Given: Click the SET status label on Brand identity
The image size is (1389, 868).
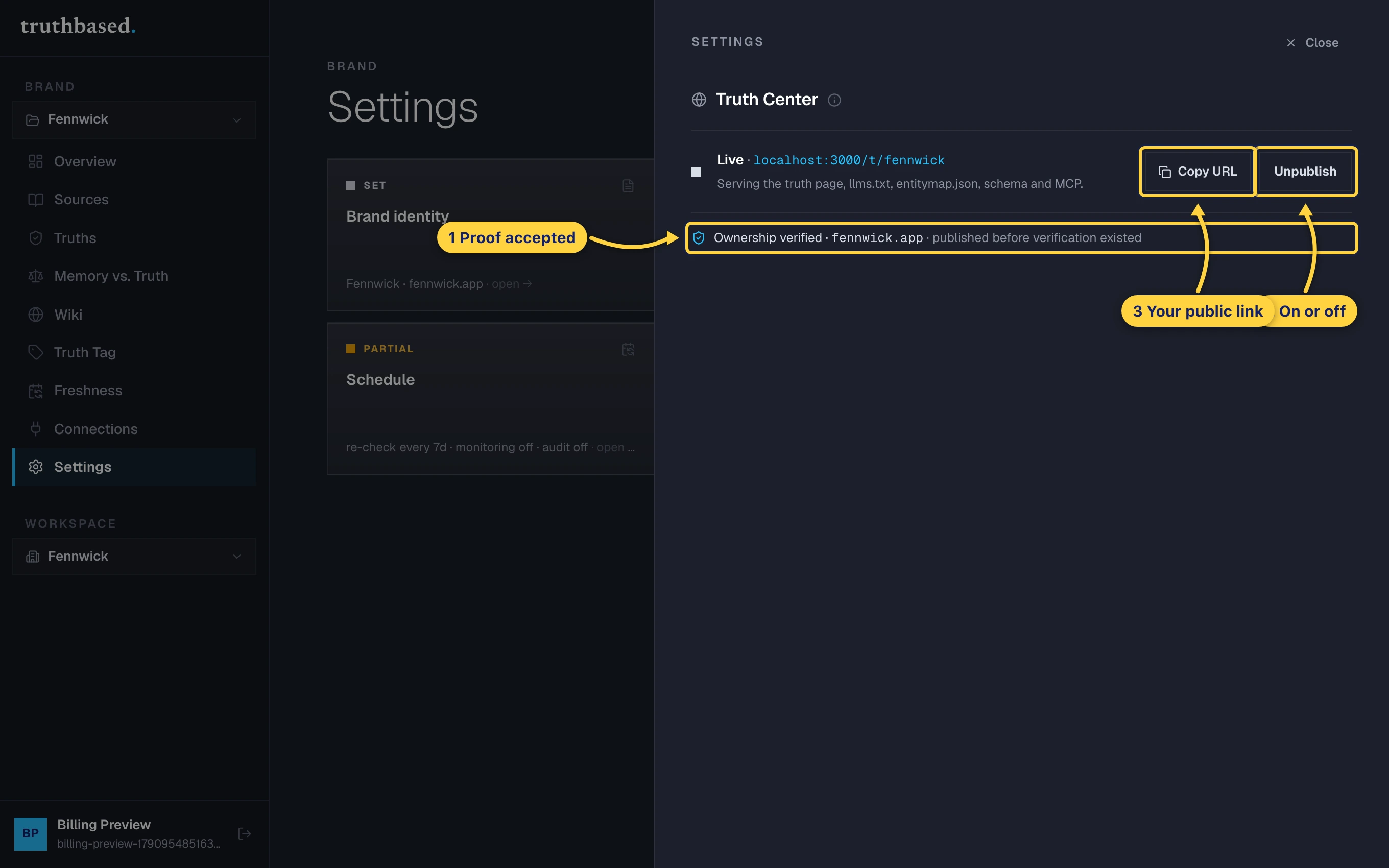Looking at the screenshot, I should [375, 185].
